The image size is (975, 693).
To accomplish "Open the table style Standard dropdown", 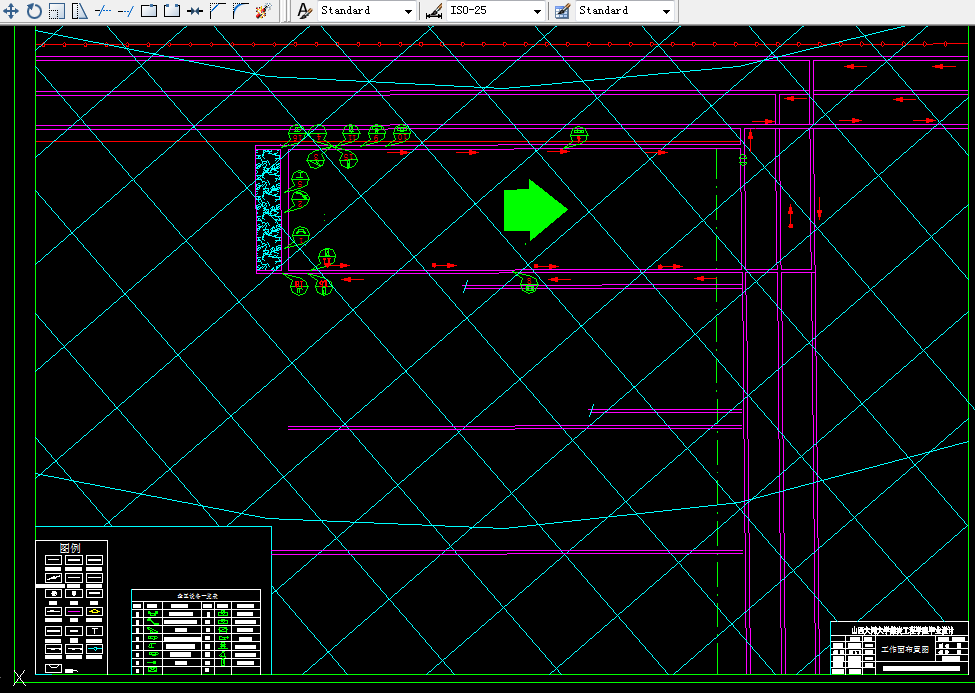I will point(625,11).
